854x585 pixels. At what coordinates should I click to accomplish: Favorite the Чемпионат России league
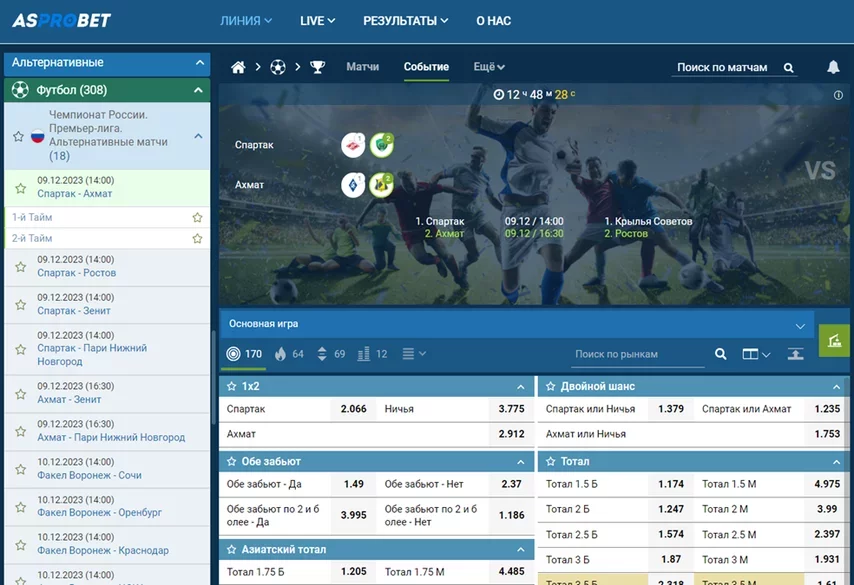(19, 136)
